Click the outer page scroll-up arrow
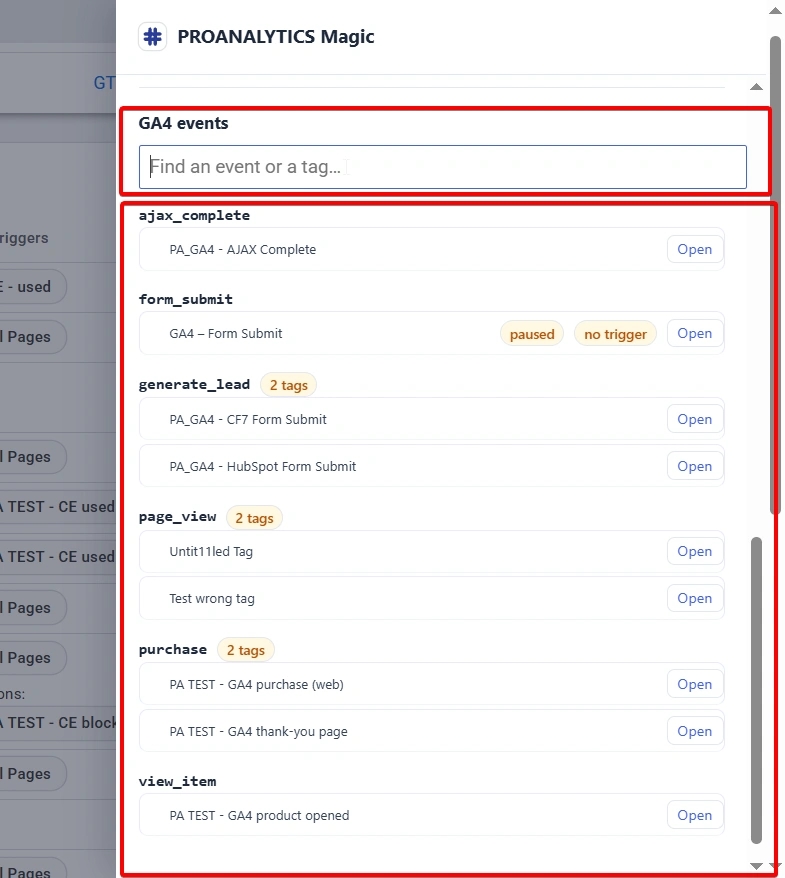Screen dimensions: 785x878 (x=775, y=11)
